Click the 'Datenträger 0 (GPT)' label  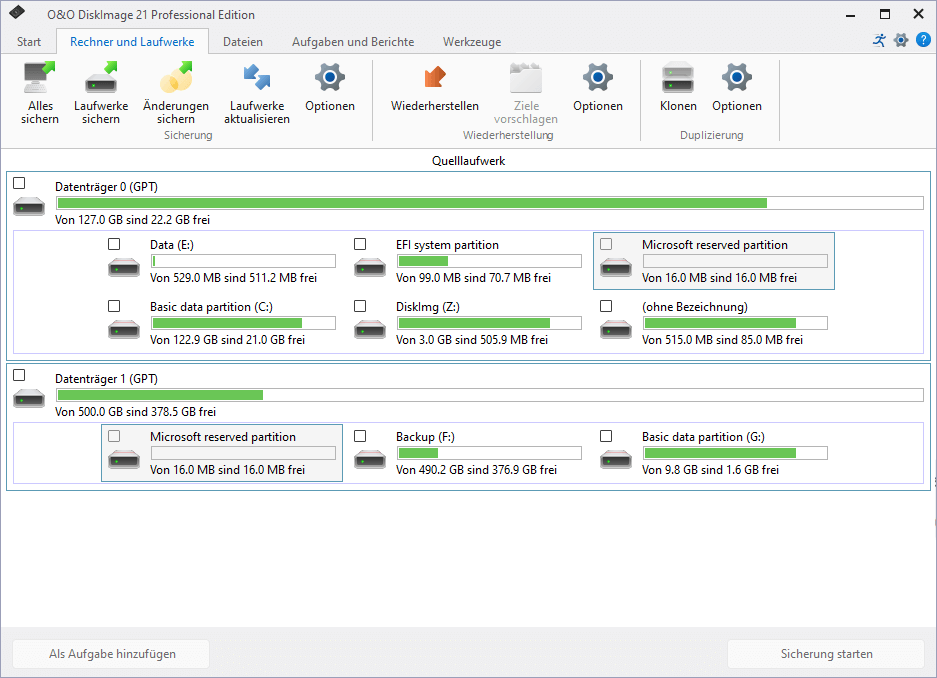point(106,187)
